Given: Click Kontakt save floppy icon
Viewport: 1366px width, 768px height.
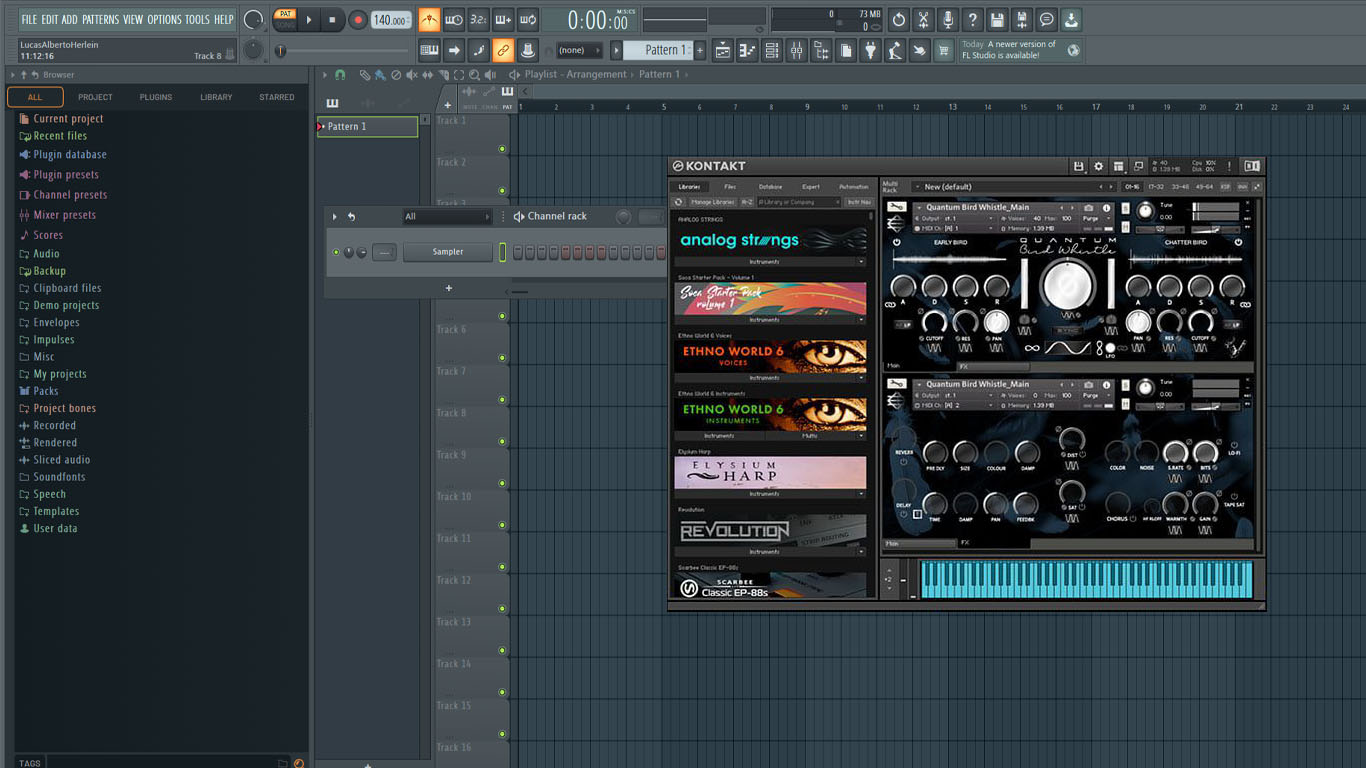Looking at the screenshot, I should 1078,166.
